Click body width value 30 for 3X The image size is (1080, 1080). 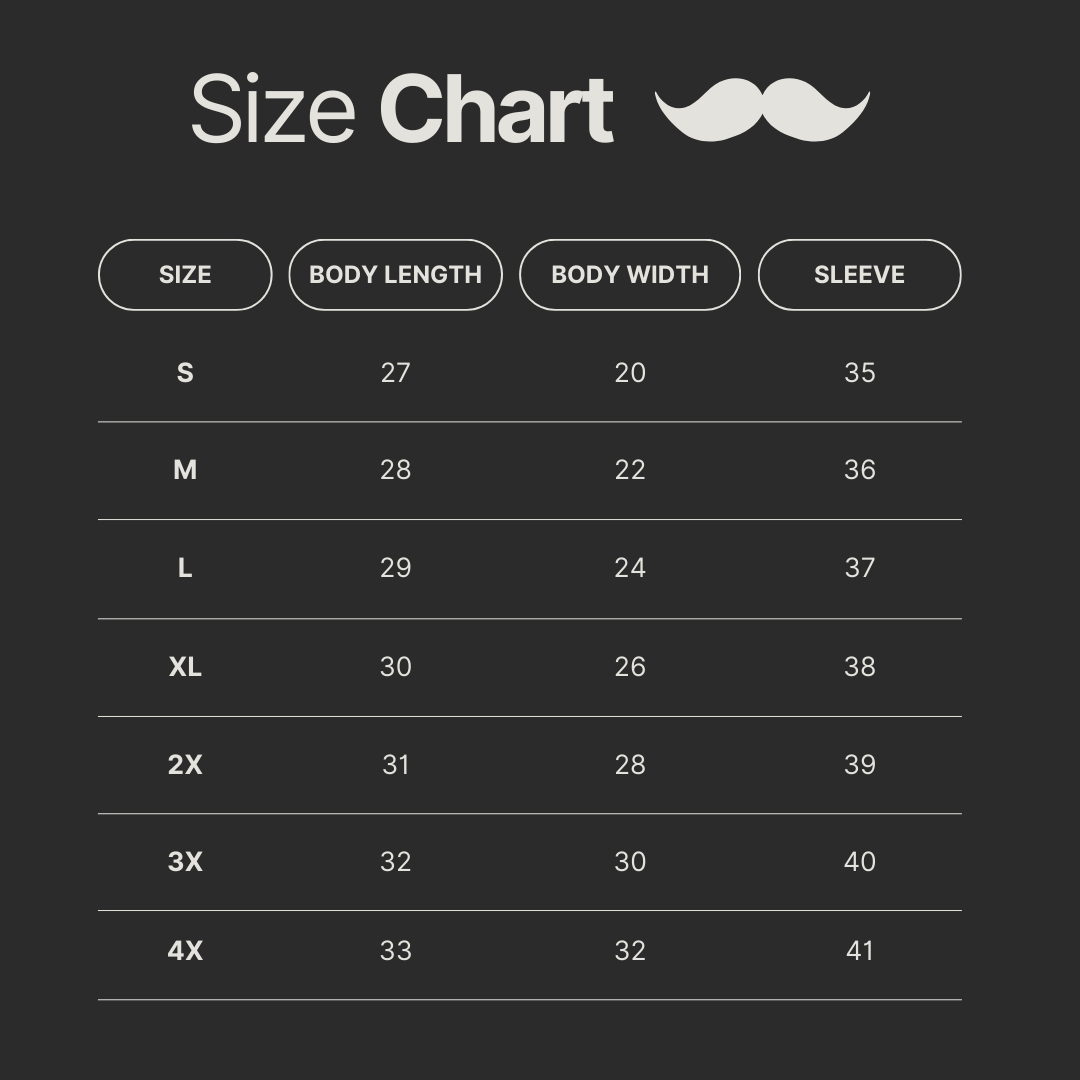pyautogui.click(x=630, y=862)
